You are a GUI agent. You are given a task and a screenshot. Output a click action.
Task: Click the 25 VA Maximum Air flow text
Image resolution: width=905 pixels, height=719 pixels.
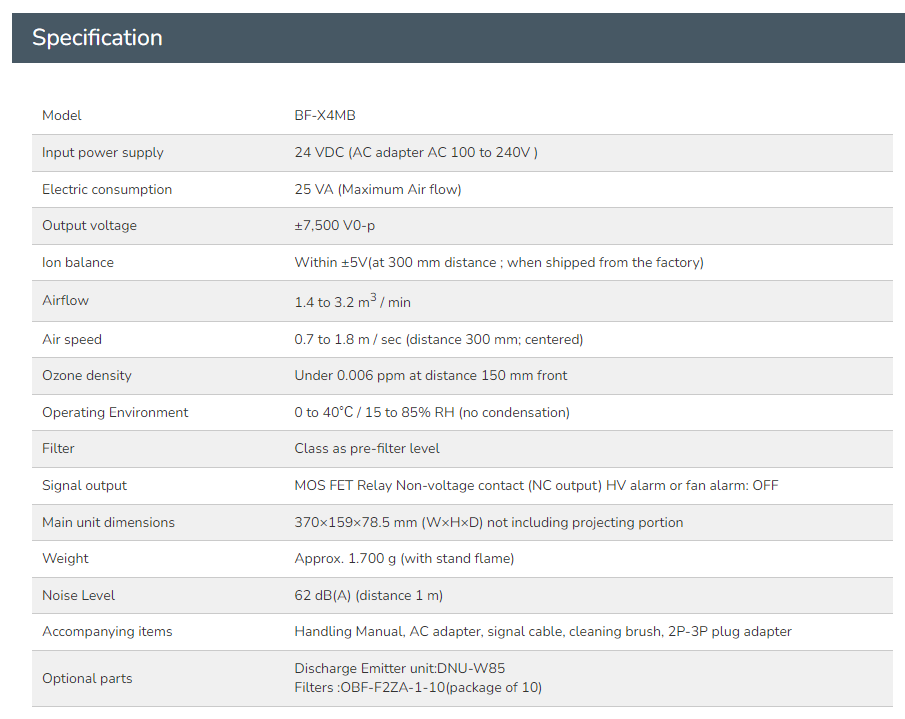[x=378, y=189]
